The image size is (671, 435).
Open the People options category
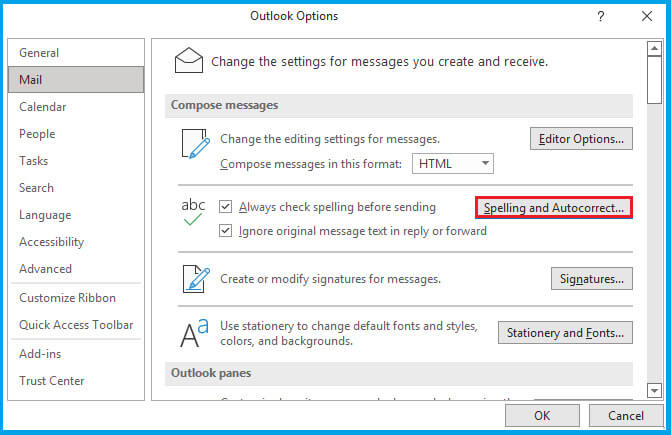pos(76,134)
